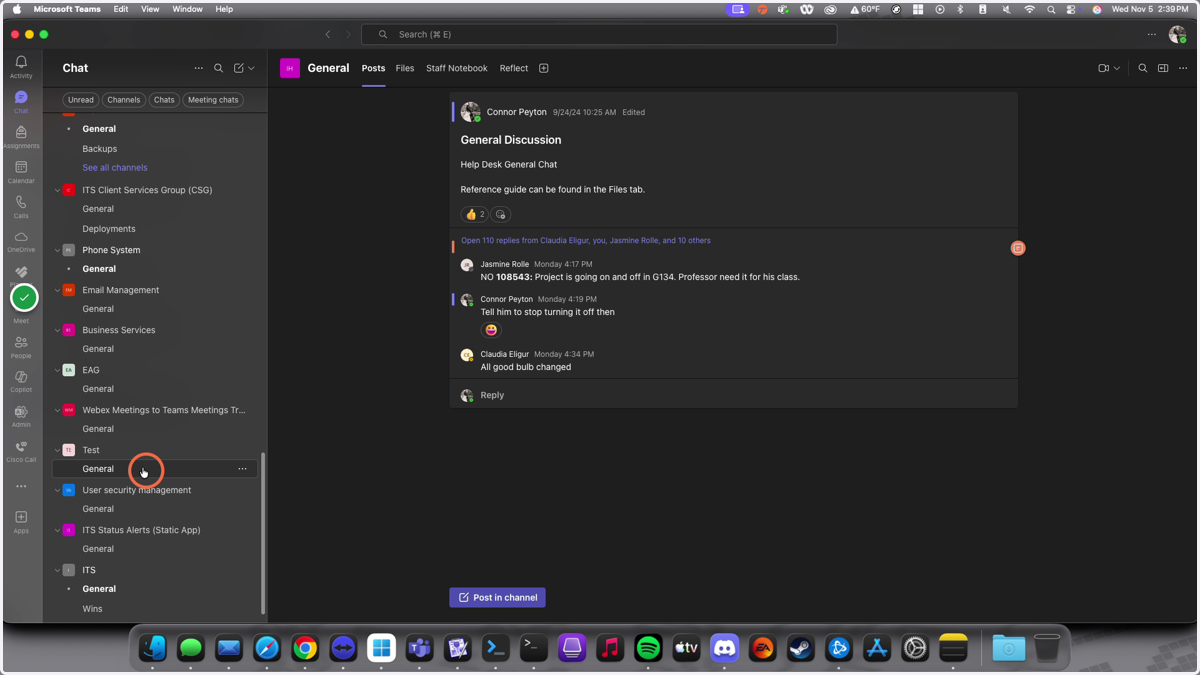Select the Deployments channel
The image size is (1200, 675).
tap(109, 229)
